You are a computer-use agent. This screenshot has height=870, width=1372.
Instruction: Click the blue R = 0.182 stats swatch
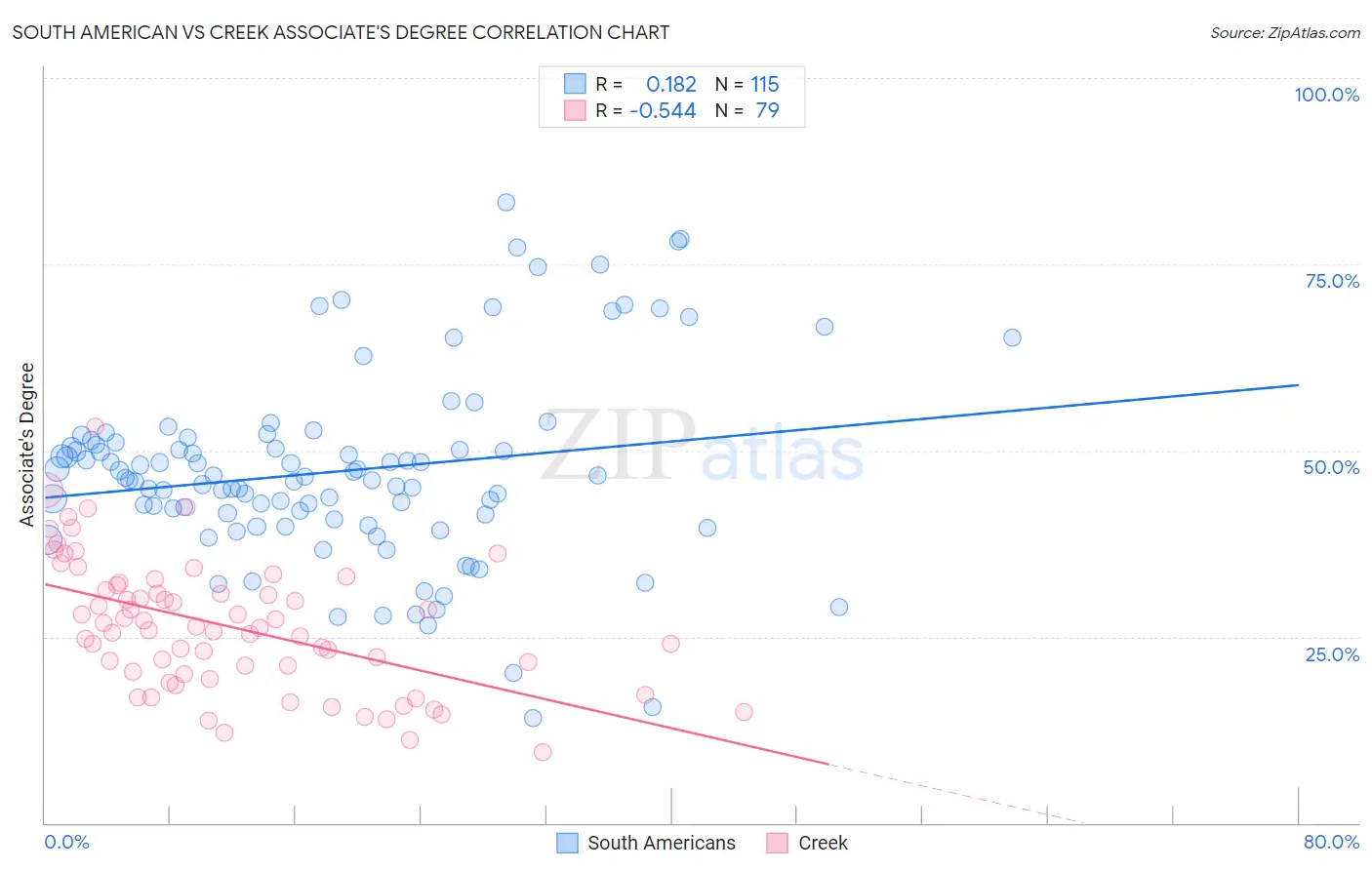(575, 84)
